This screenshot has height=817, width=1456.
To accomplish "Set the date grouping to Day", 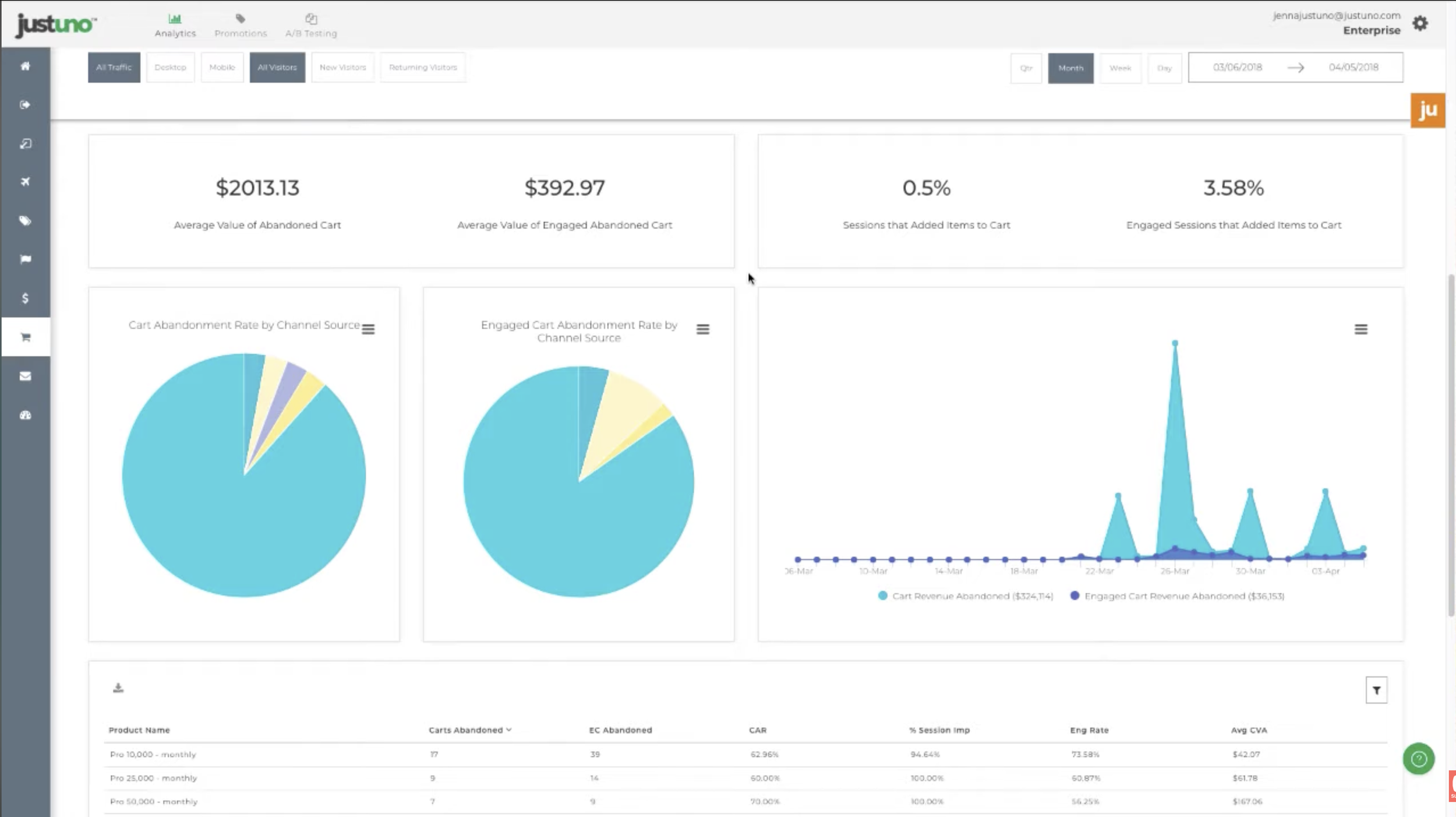I will tap(1164, 68).
